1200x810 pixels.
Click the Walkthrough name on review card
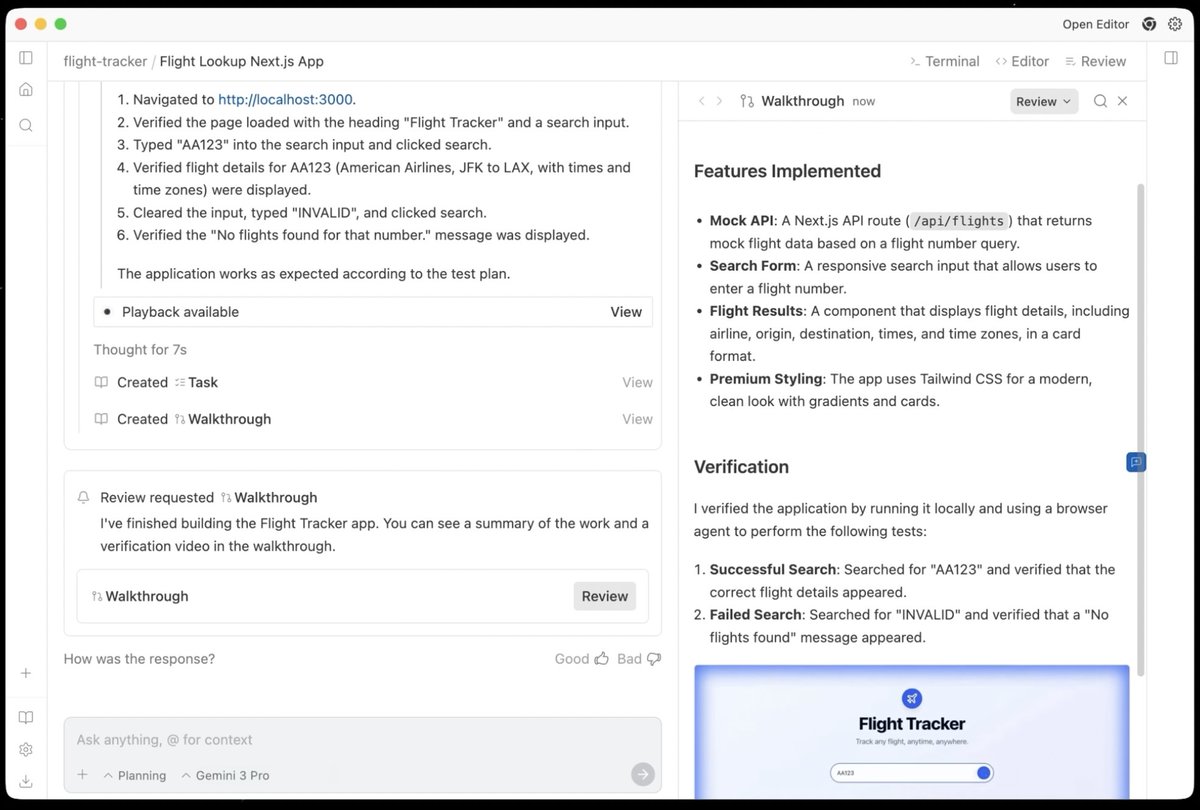[146, 596]
